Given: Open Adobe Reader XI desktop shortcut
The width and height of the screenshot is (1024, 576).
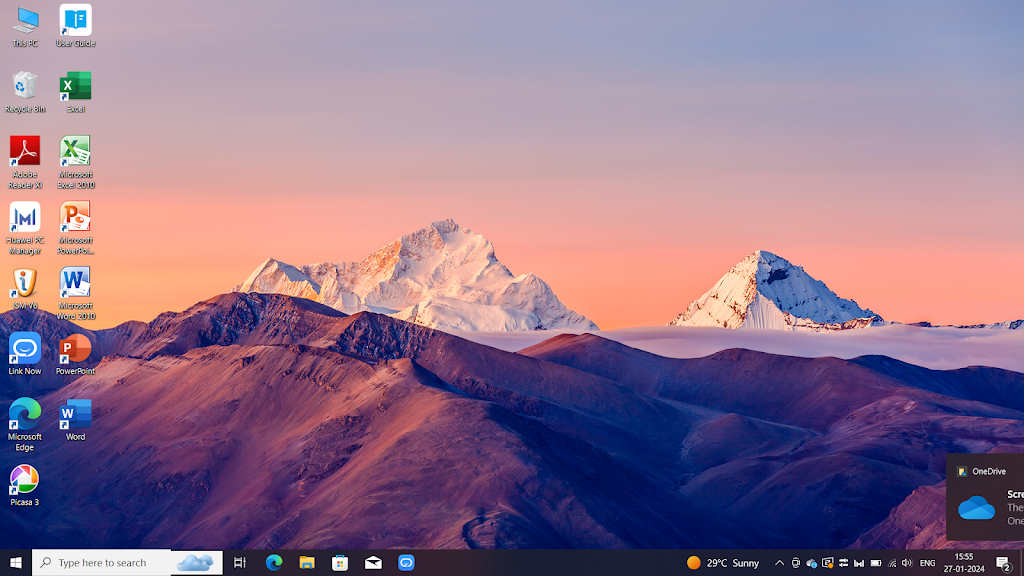Looking at the screenshot, I should pos(25,153).
